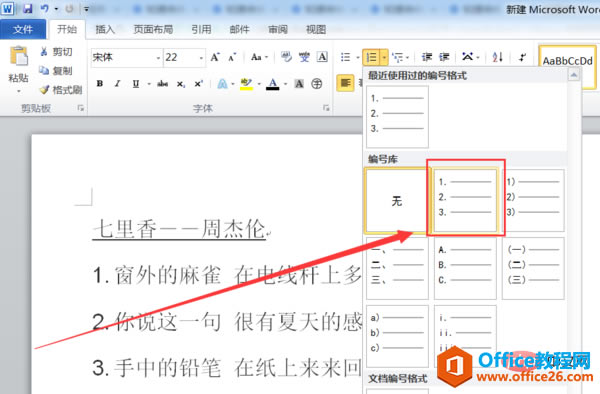Click the grow font size icon
This screenshot has height=394, width=600.
215,57
